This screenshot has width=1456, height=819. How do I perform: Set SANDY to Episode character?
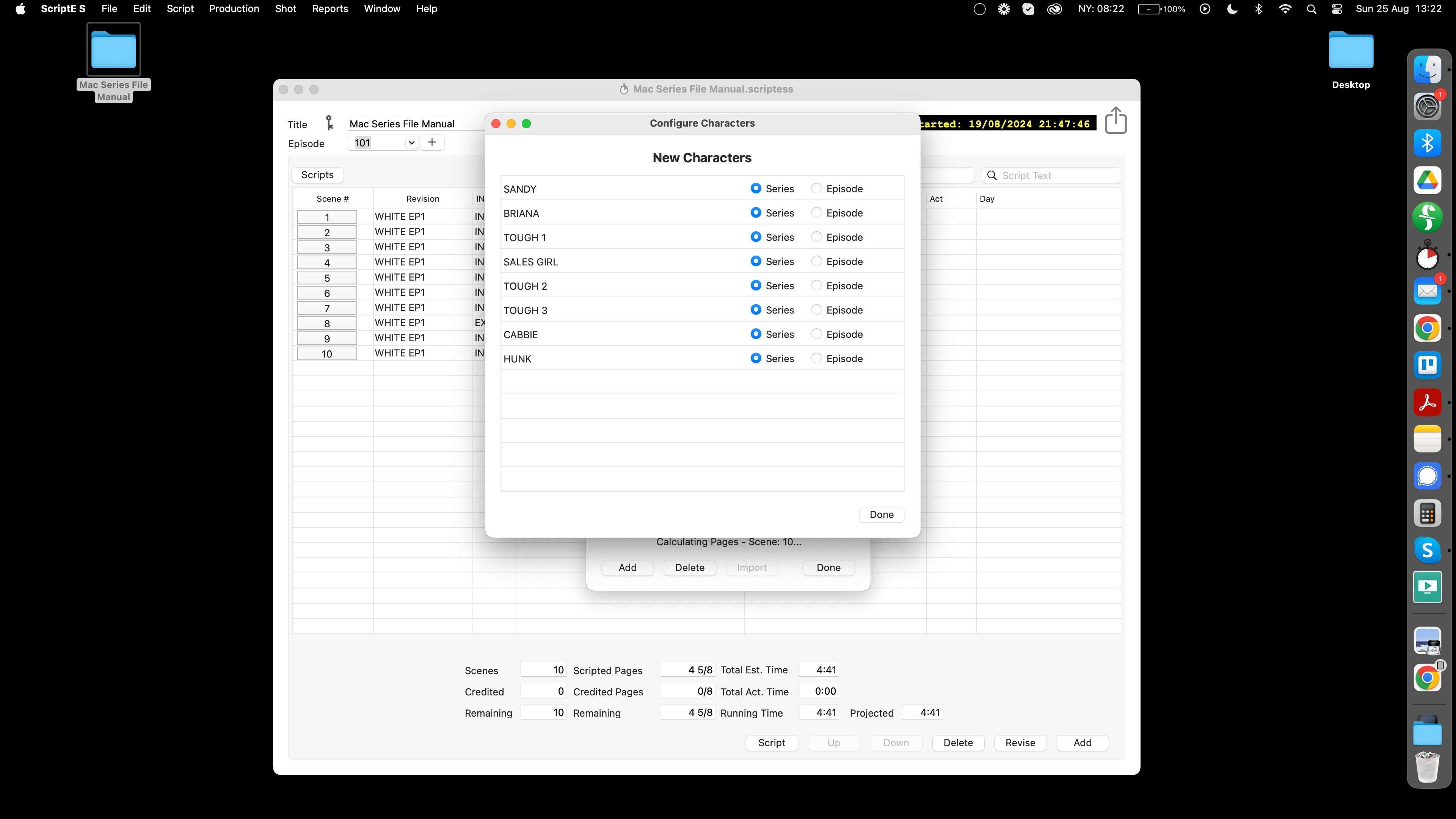pos(816,188)
